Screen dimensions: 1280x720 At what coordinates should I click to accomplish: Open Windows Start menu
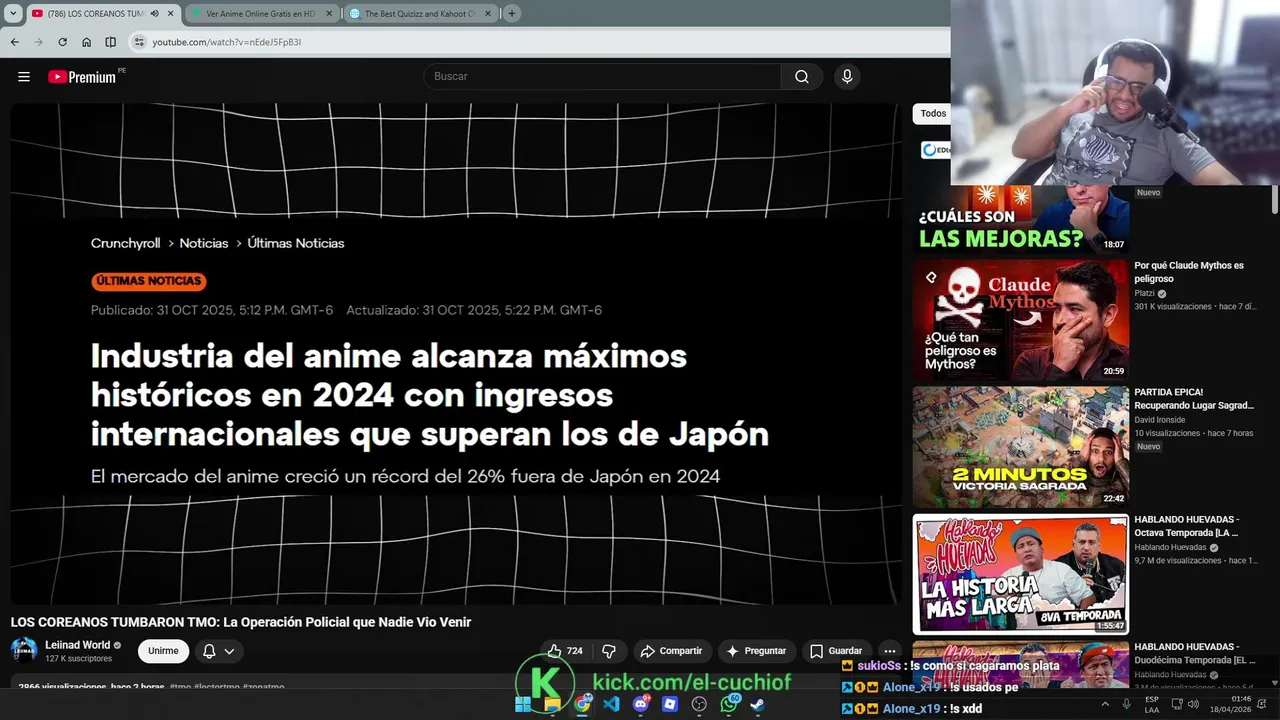click(523, 704)
